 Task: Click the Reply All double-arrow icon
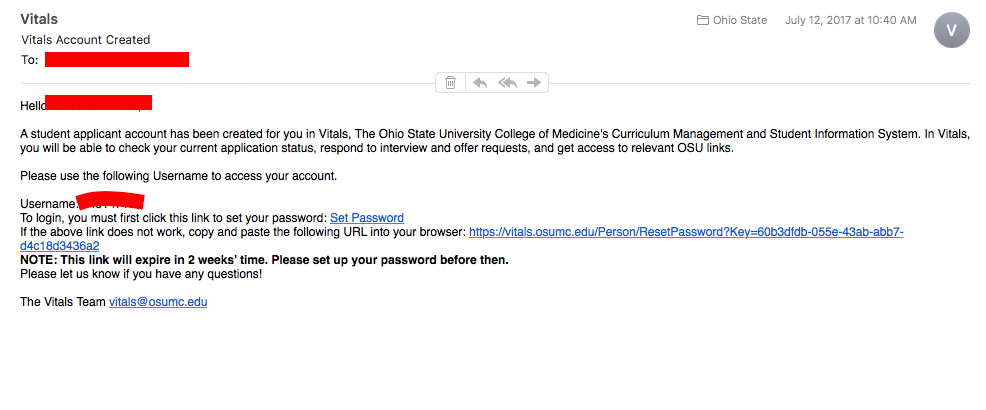coord(507,82)
